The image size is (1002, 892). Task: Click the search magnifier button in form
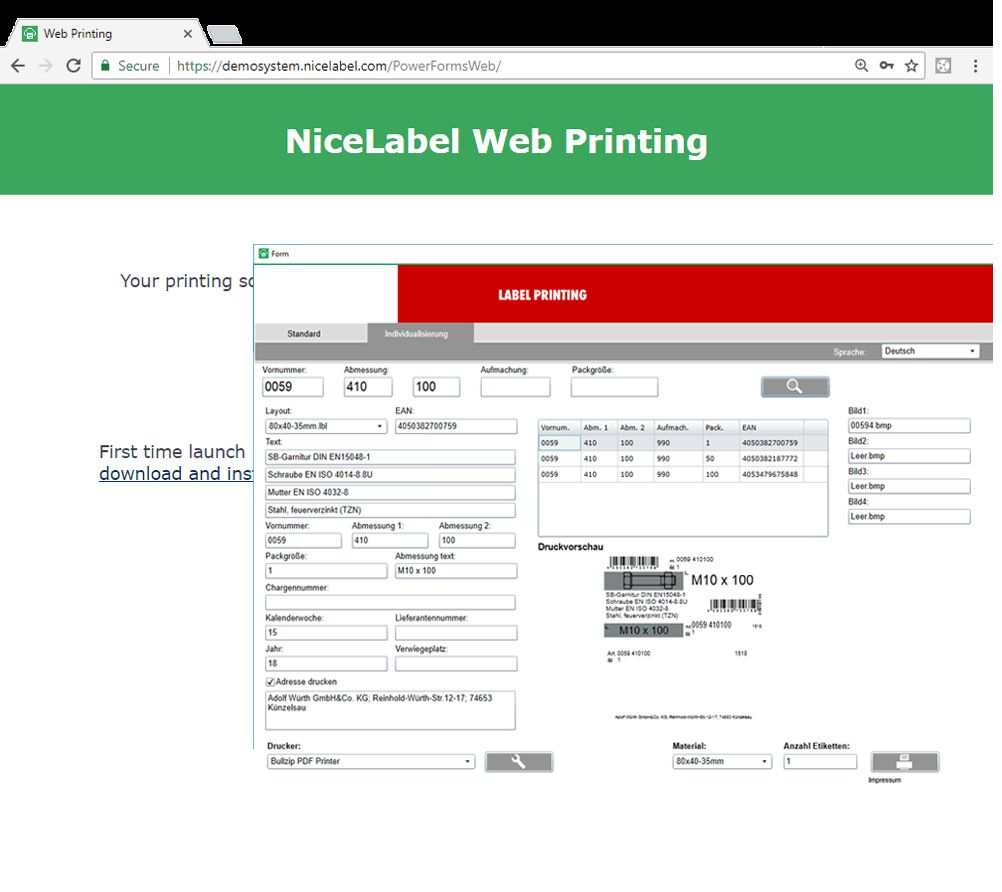[x=795, y=387]
